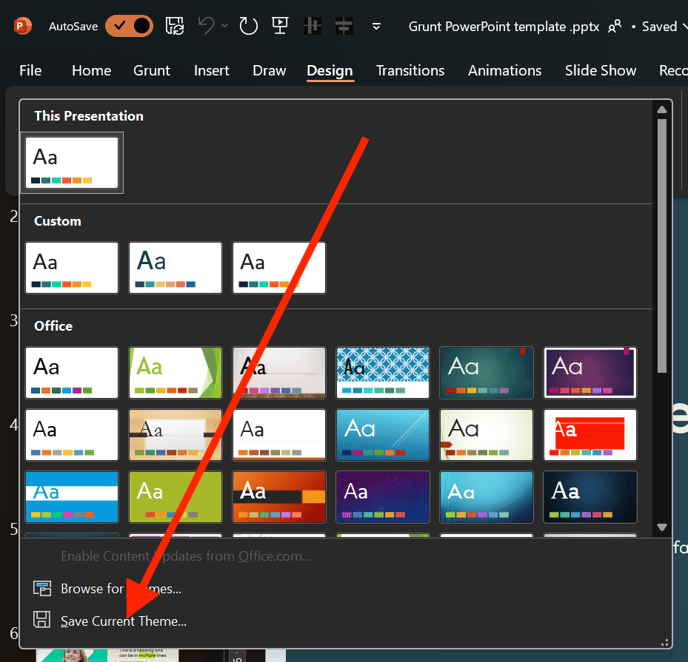688x662 pixels.
Task: Click the PowerPoint logo icon
Action: 23,26
